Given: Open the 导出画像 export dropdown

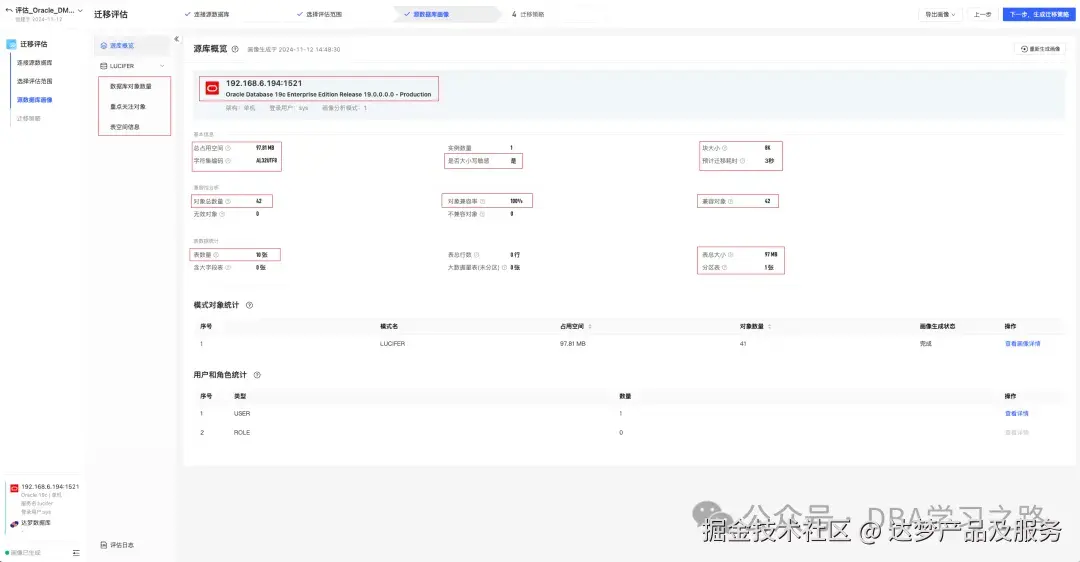Looking at the screenshot, I should 940,14.
